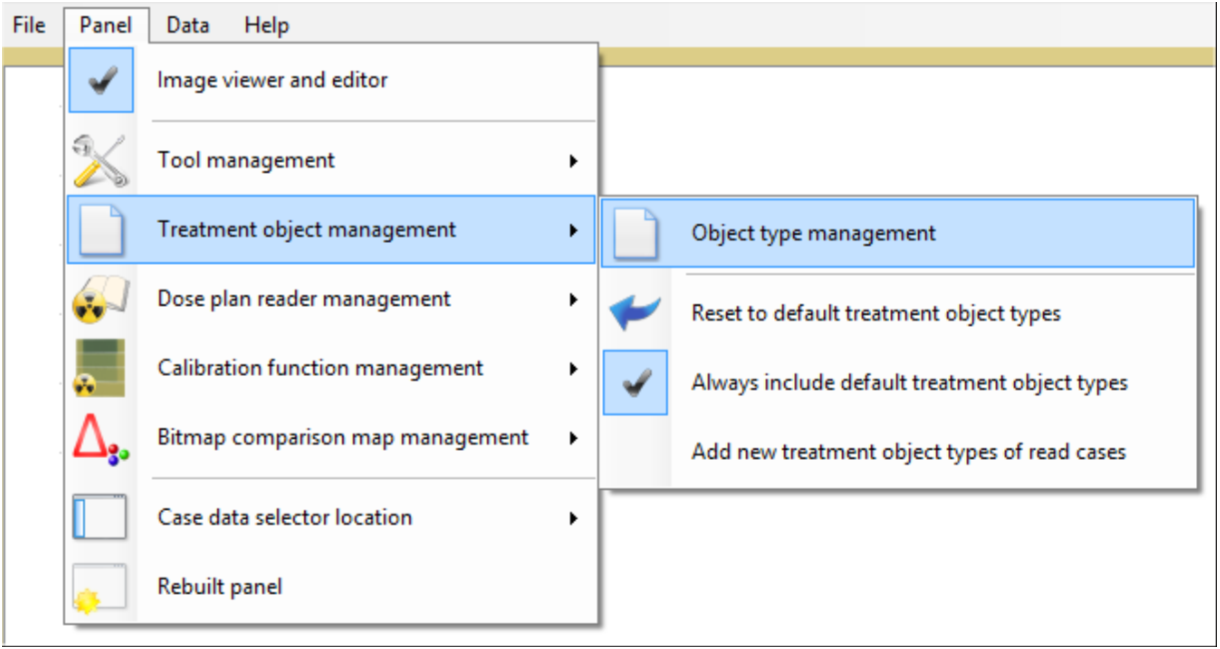1220x649 pixels.
Task: Expand Calibration function management arrow
Action: pos(573,368)
